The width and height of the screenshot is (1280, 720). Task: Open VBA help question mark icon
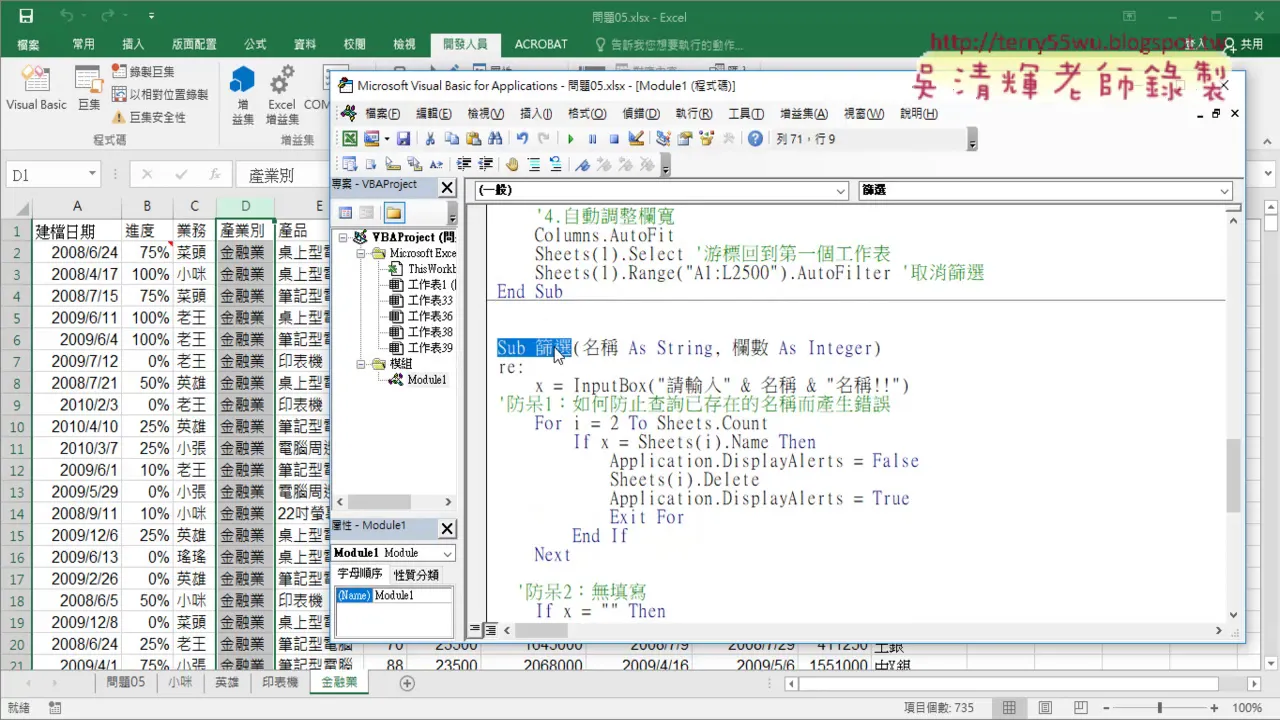[x=755, y=139]
